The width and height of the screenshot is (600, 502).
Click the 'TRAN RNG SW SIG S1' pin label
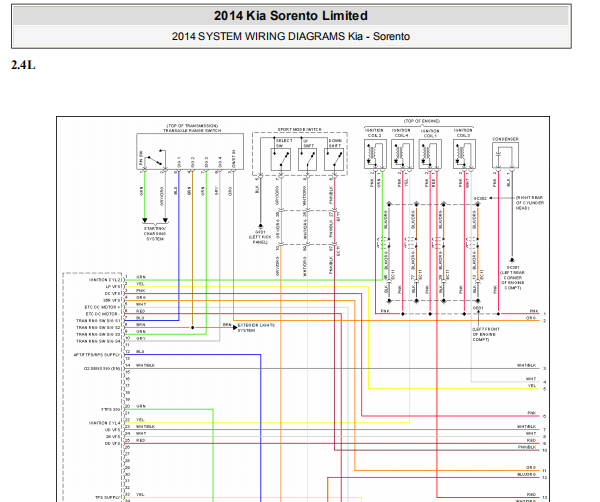[x=98, y=321]
